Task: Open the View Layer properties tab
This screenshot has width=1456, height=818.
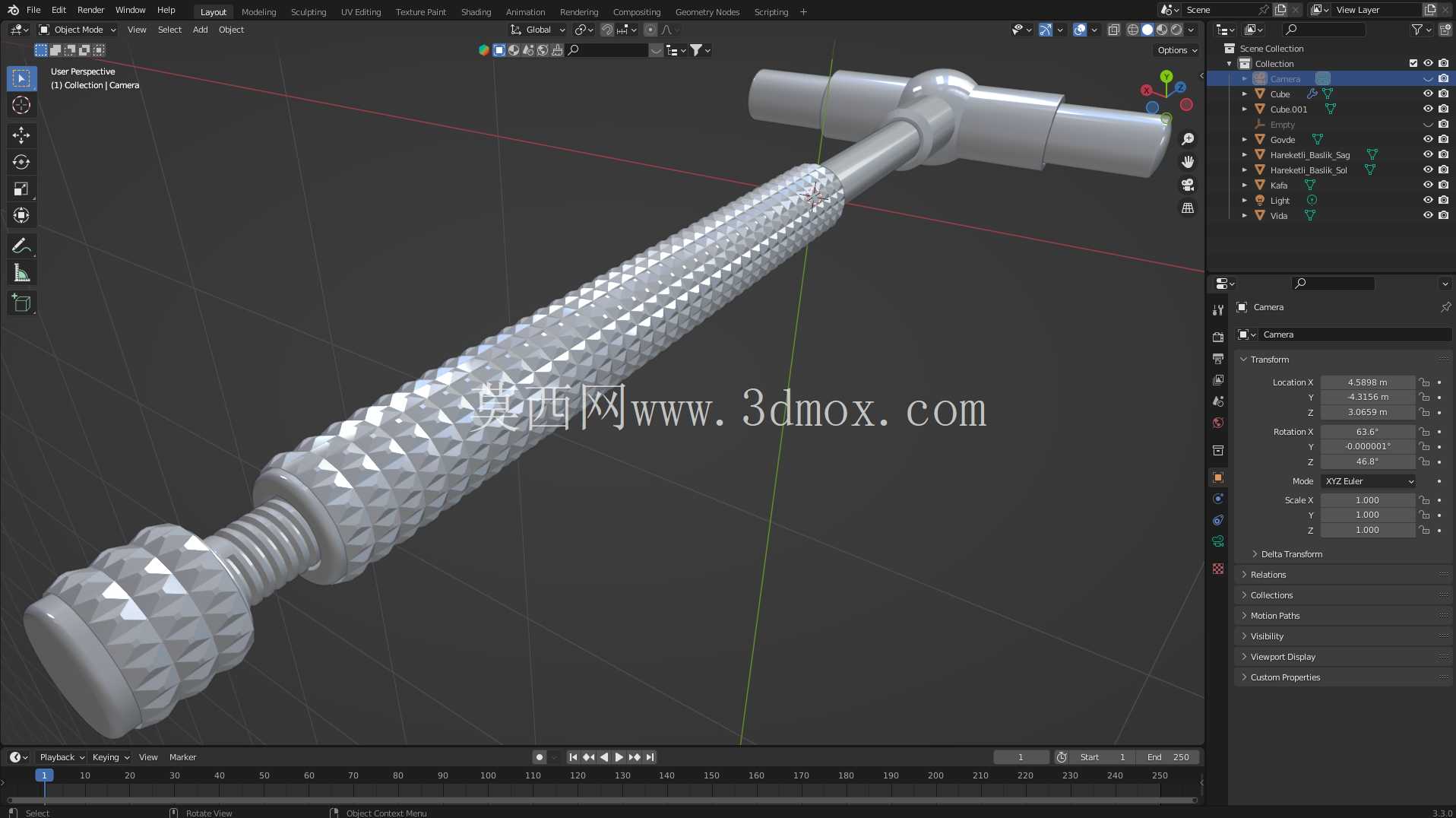Action: pos(1218,379)
